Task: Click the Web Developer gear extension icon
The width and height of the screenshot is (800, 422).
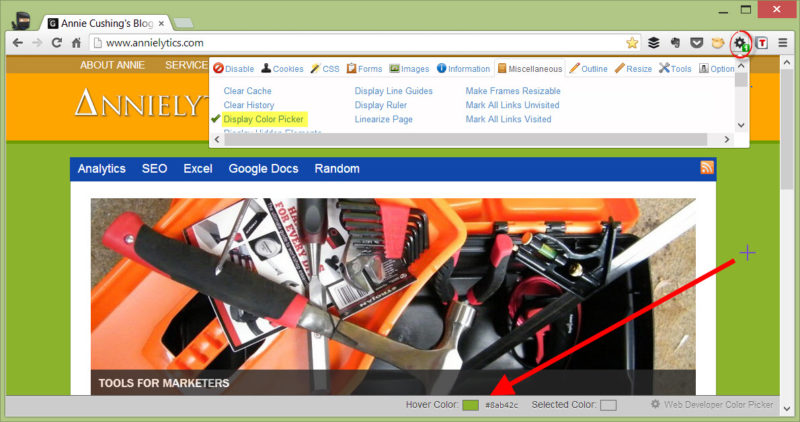Action: tap(741, 43)
